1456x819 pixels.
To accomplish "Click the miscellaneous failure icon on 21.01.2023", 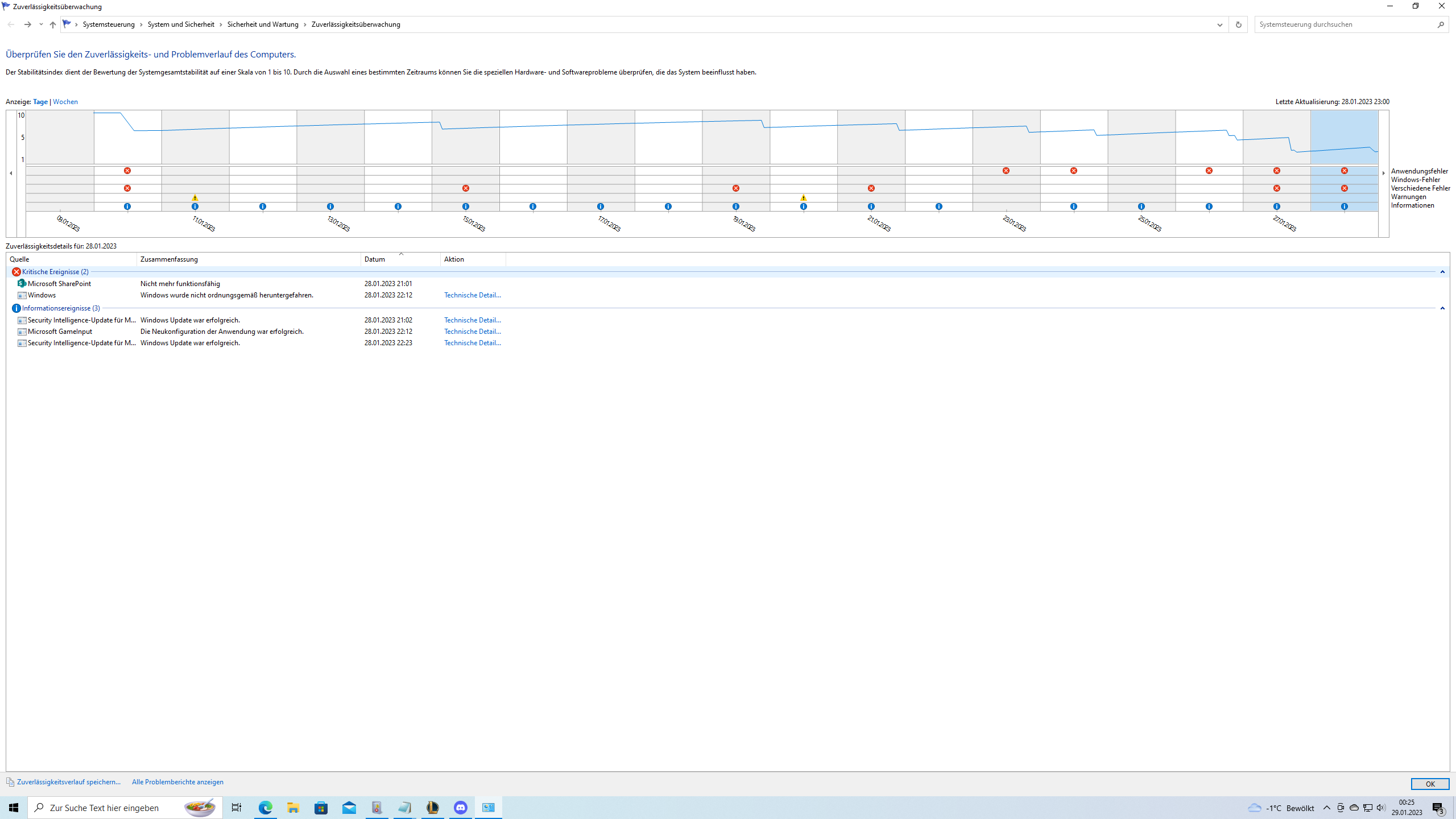I will 871,188.
